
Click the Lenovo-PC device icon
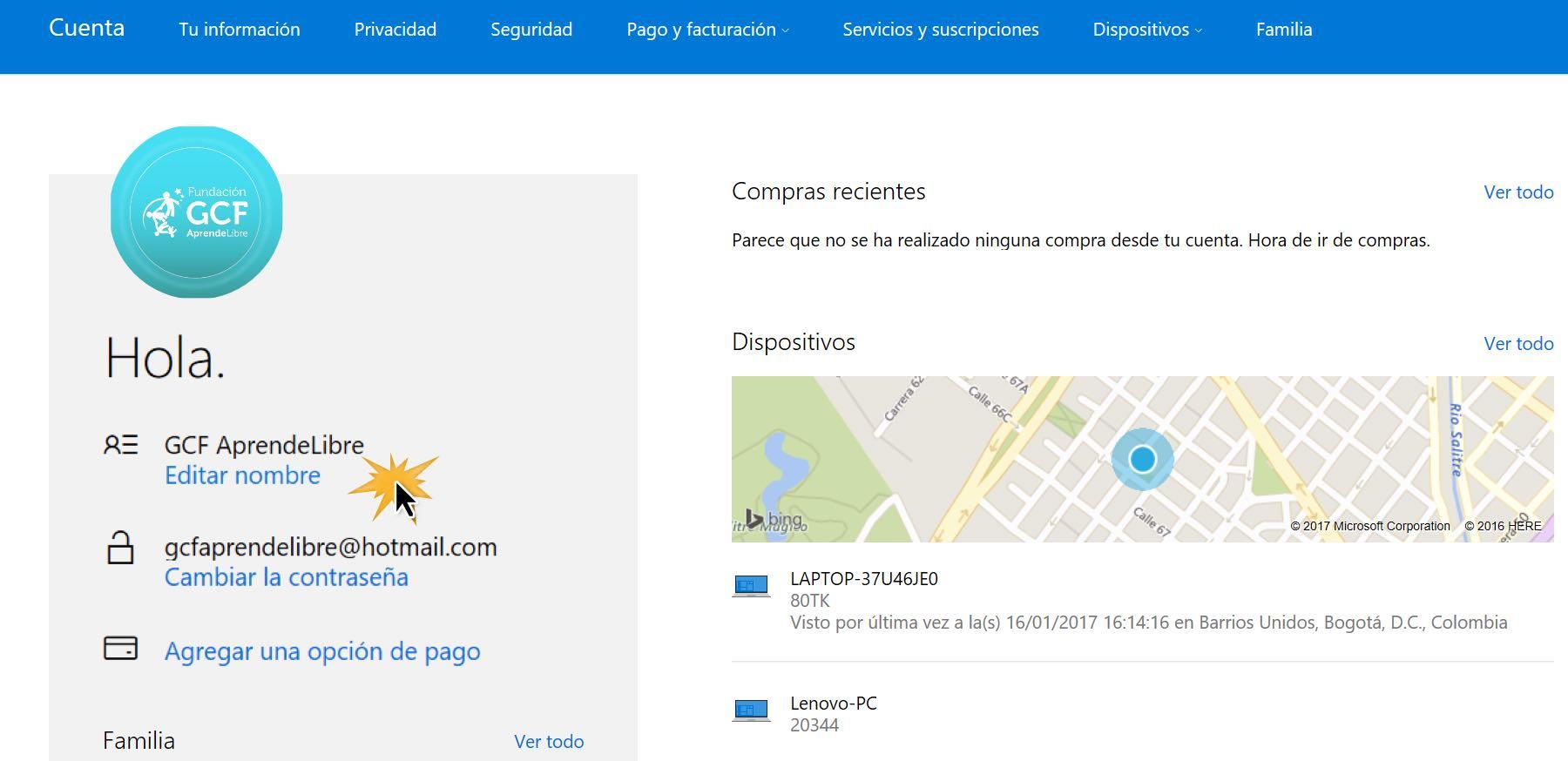point(751,710)
